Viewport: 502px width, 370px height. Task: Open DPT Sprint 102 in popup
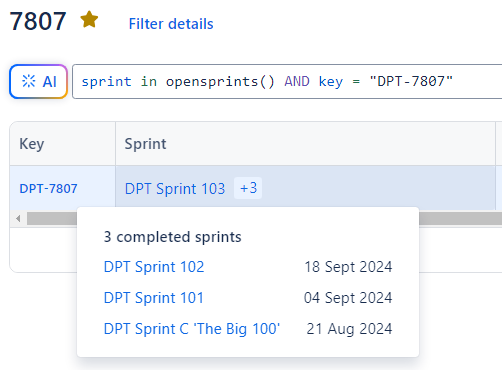click(x=154, y=267)
